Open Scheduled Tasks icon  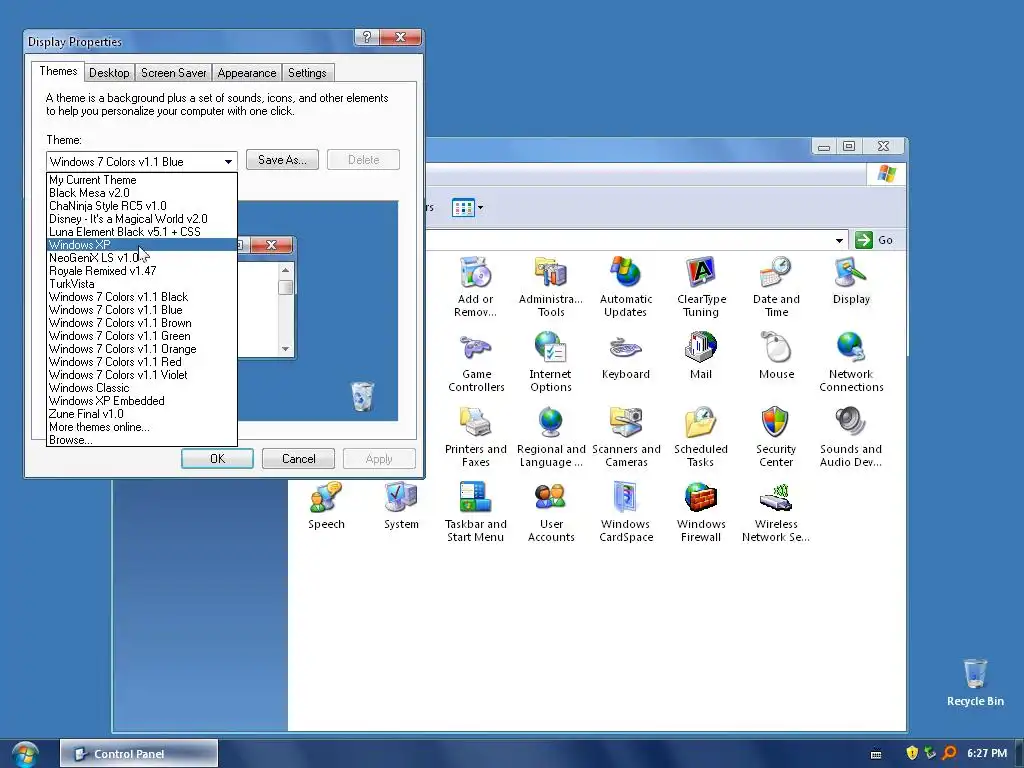click(701, 437)
